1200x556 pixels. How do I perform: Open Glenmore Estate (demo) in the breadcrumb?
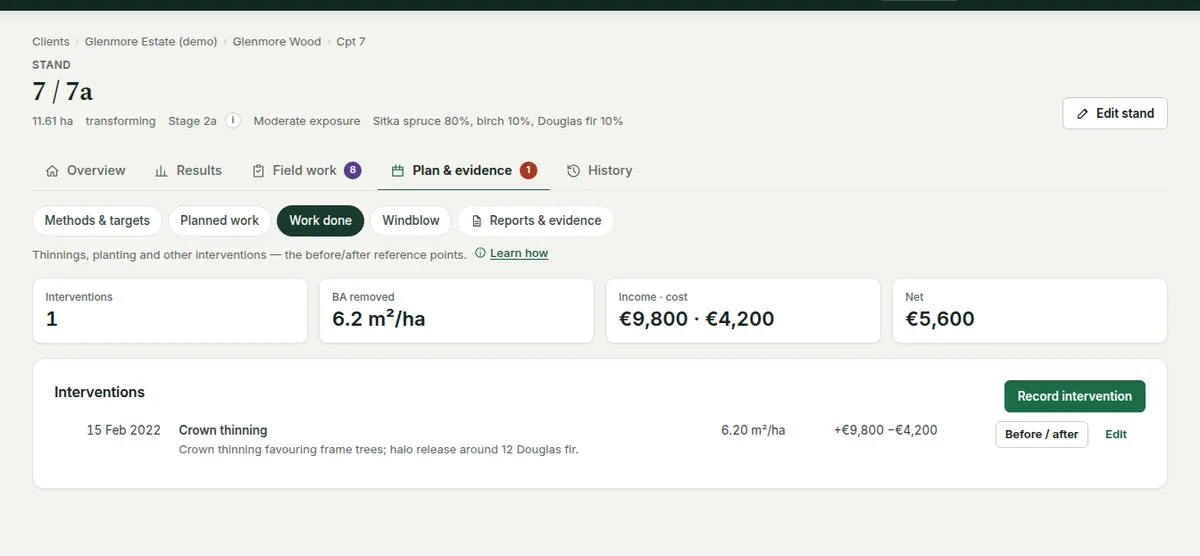click(x=151, y=42)
